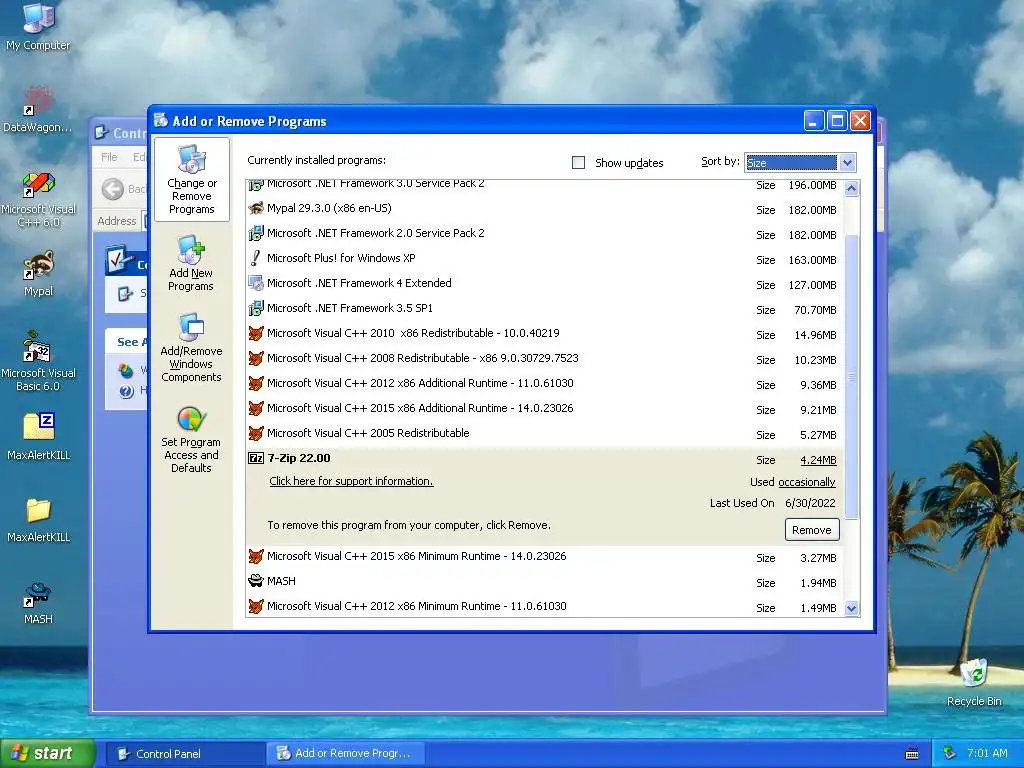1024x768 pixels.
Task: Click the .NET Framework 3.5 SP1 icon
Action: [256, 308]
